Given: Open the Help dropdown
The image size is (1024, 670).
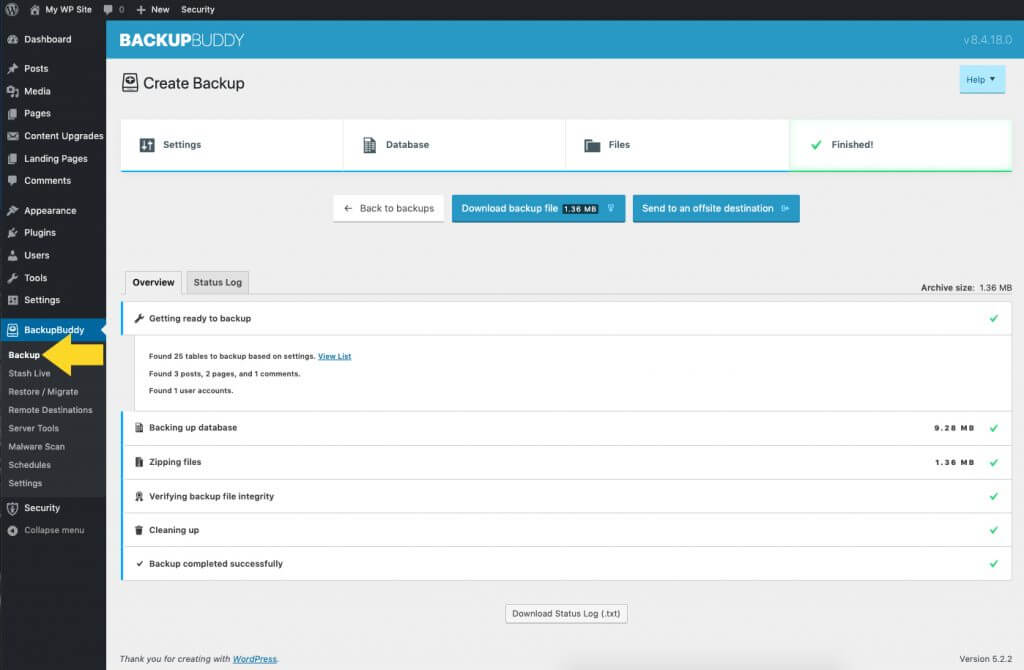Looking at the screenshot, I should pos(982,80).
